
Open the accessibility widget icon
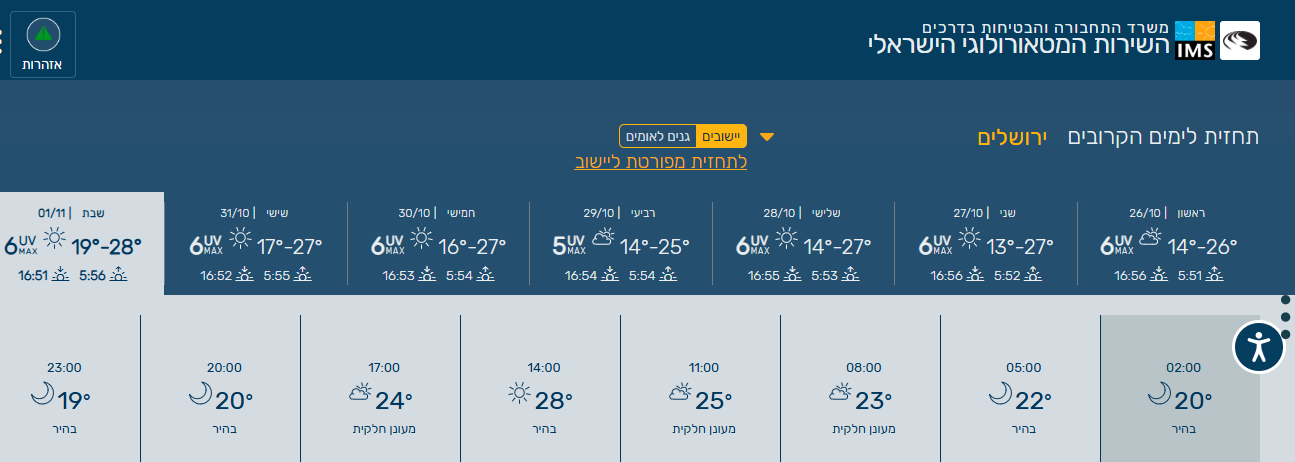[x=1258, y=347]
